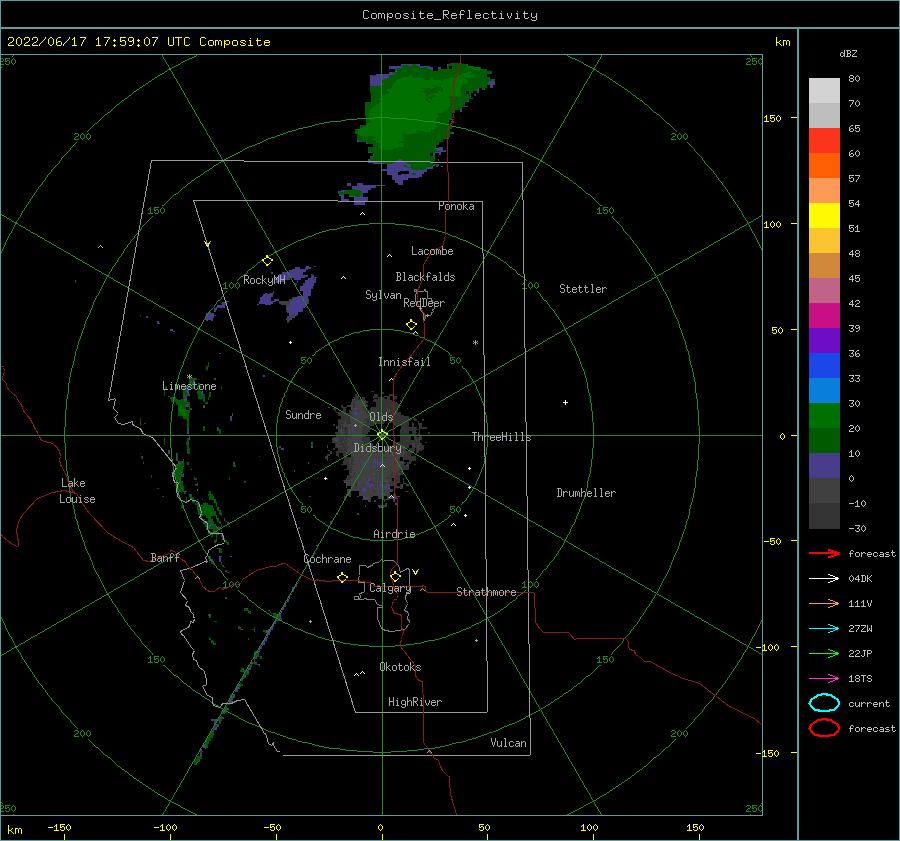Pick the purple 36–39 dBZ swatch

824,340
